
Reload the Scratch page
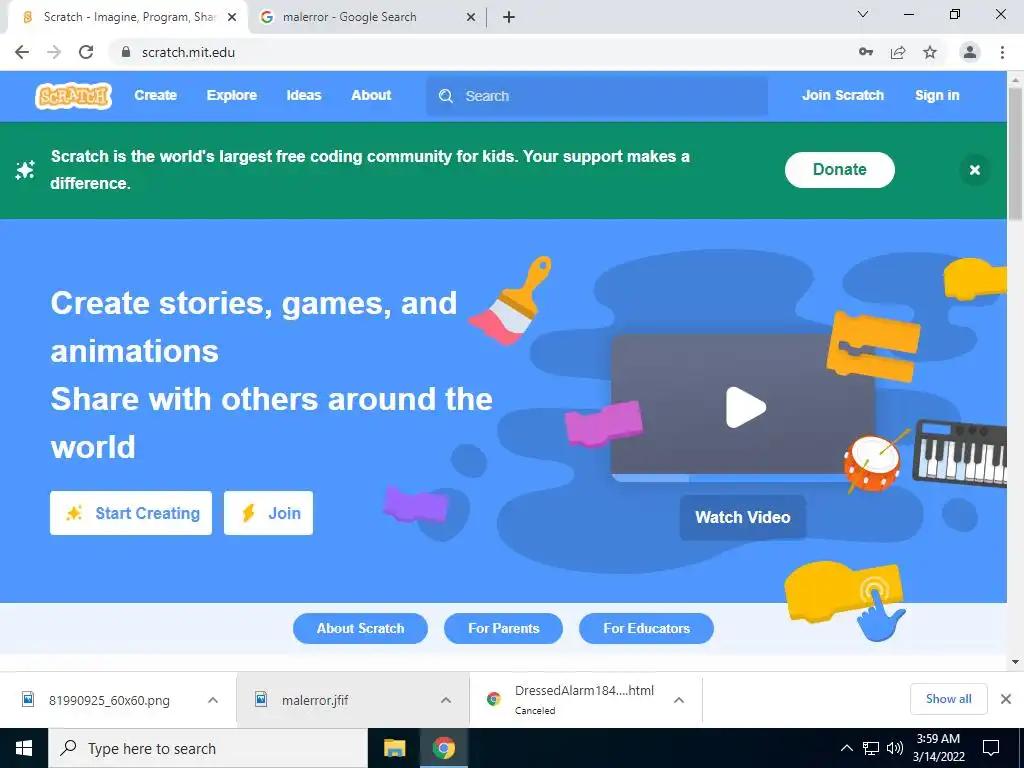point(86,52)
